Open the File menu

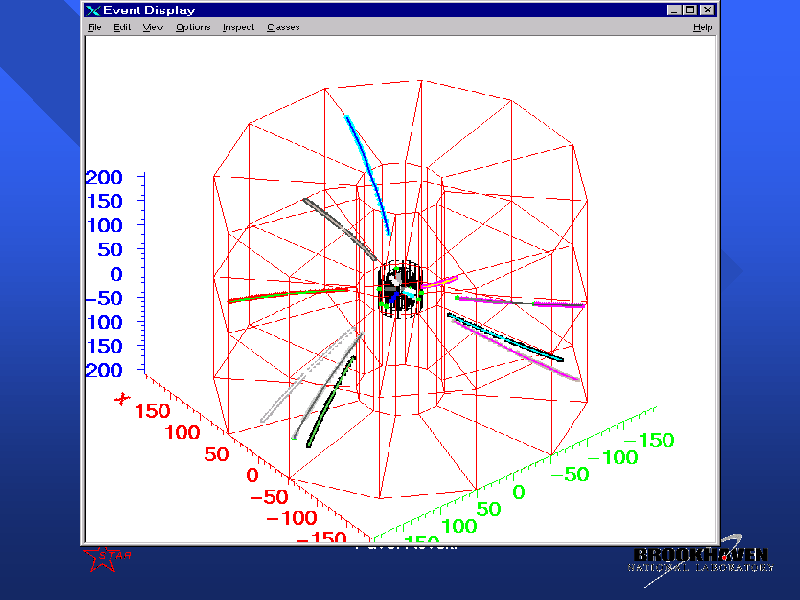tap(95, 27)
